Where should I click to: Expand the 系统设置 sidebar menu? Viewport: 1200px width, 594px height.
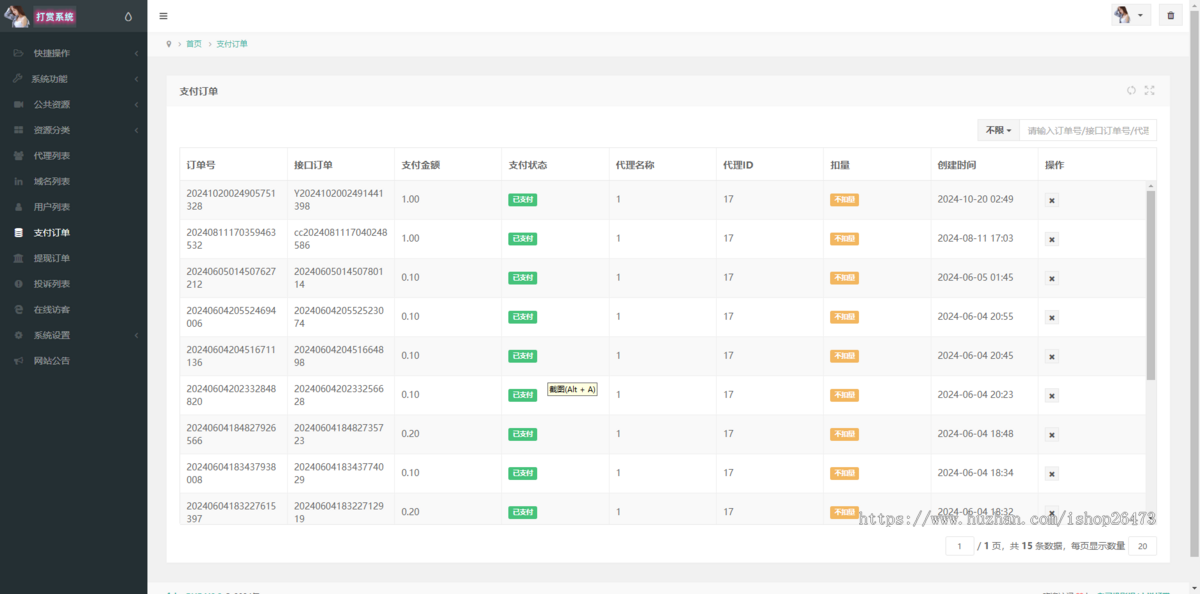[x=74, y=335]
